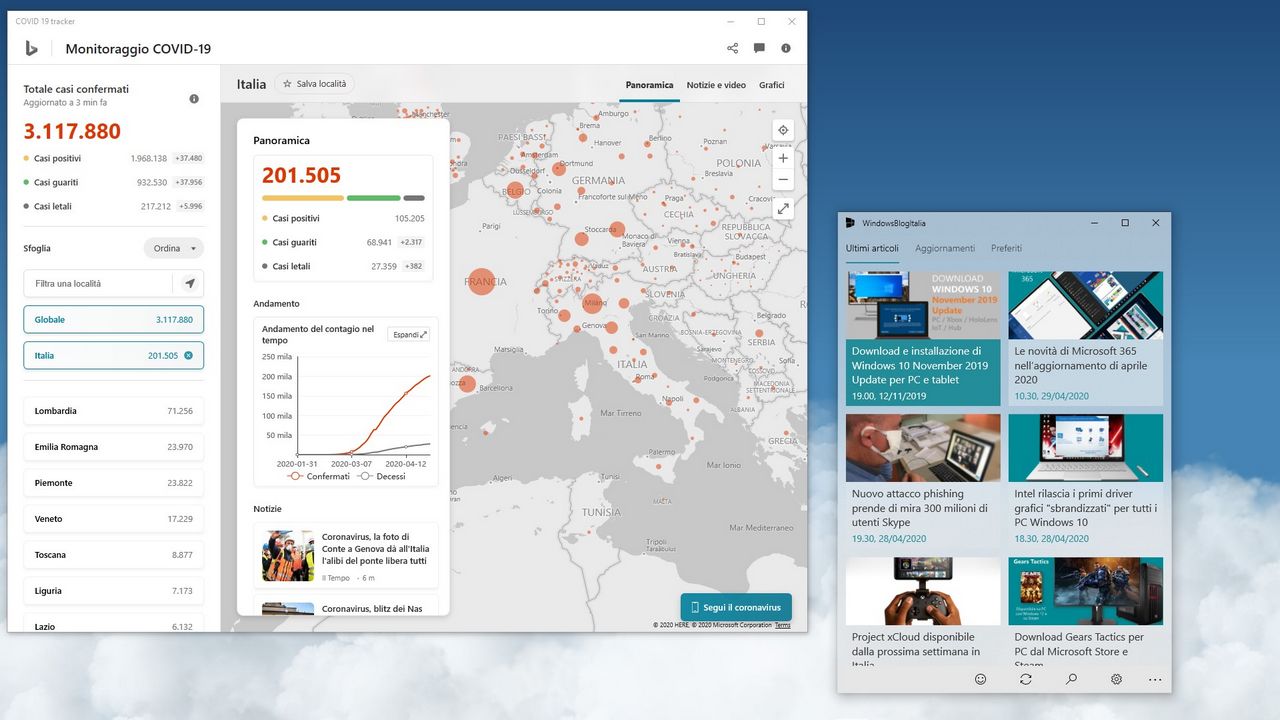
Task: Enter fullscreen map with the expand arrows icon
Action: [783, 208]
